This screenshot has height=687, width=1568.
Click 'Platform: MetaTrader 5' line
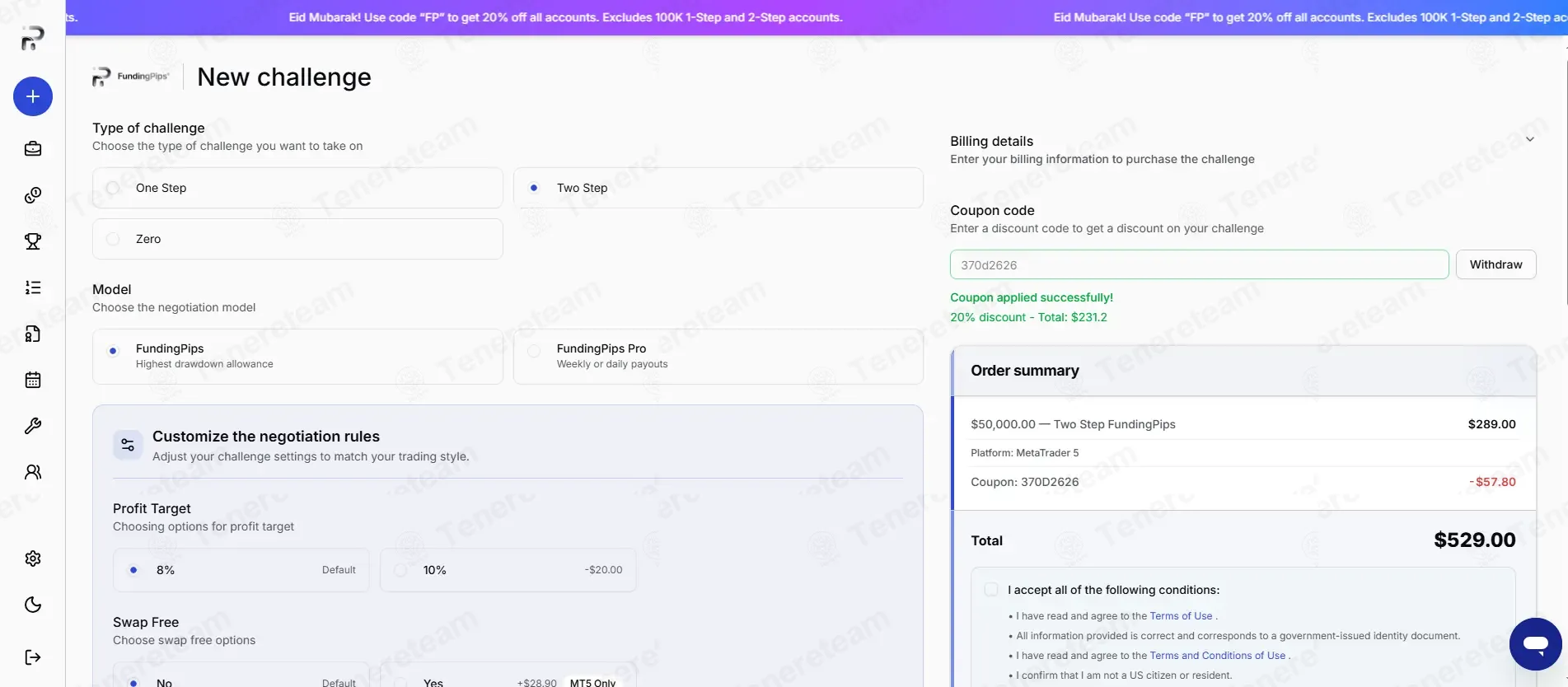point(1025,453)
